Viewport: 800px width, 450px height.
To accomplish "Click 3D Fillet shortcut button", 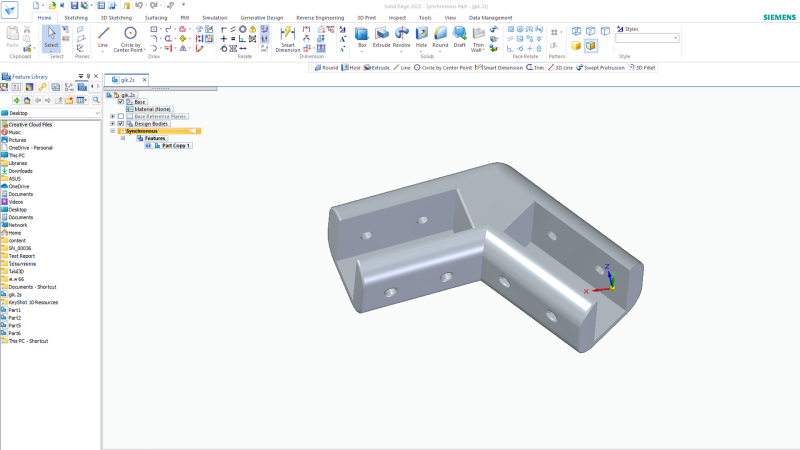I will click(x=642, y=67).
